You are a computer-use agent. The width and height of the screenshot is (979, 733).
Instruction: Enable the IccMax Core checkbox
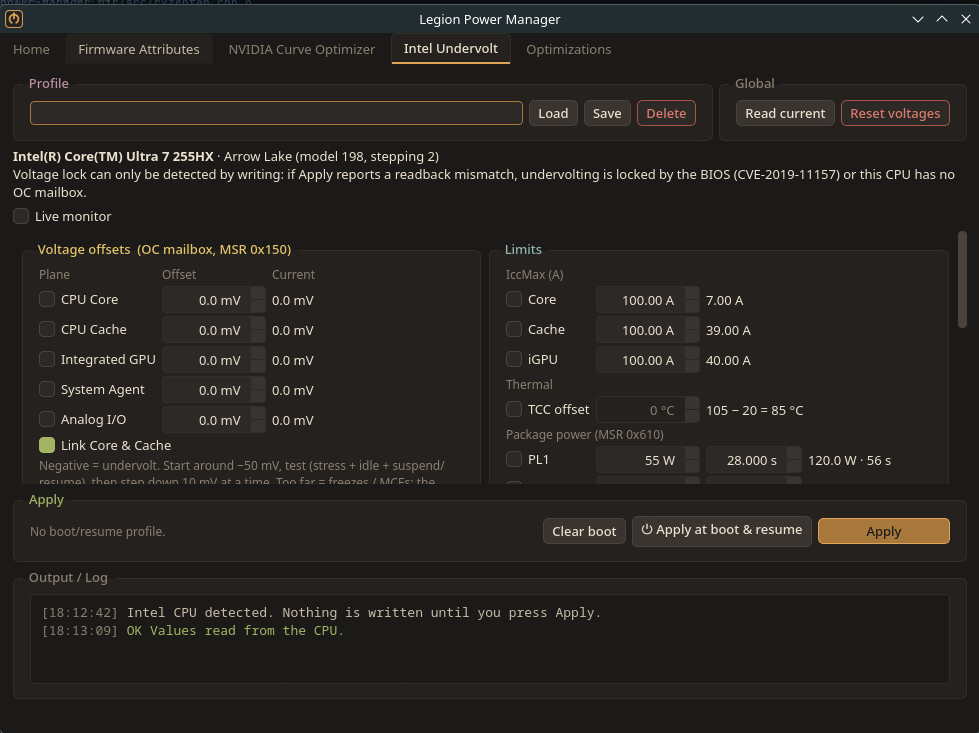514,299
